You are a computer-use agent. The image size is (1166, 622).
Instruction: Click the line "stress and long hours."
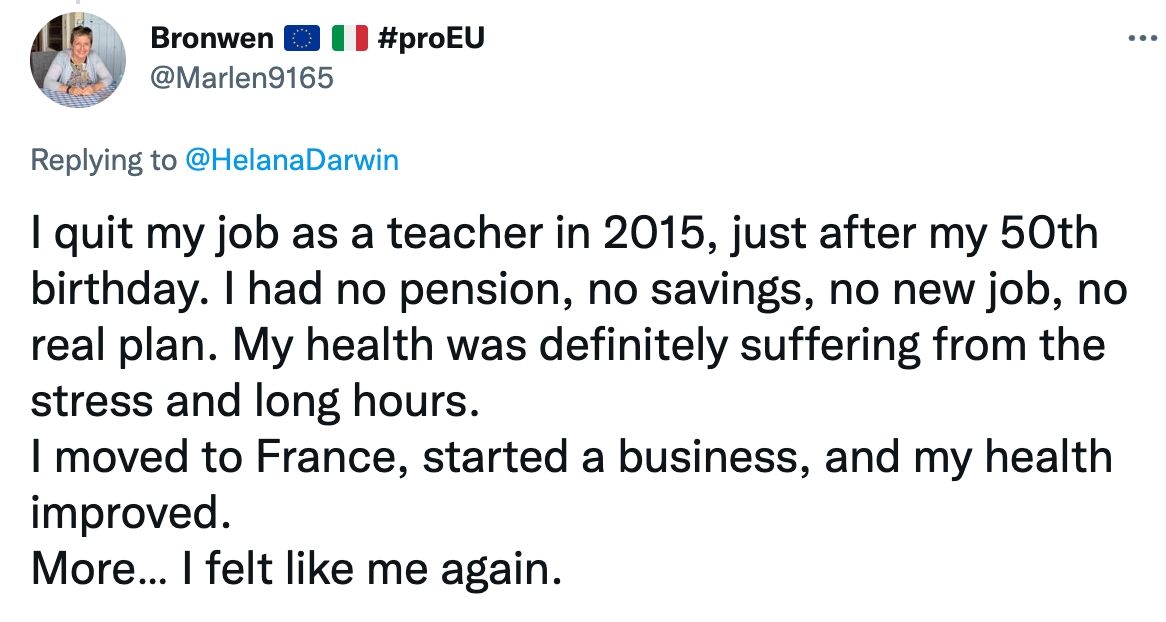point(248,402)
